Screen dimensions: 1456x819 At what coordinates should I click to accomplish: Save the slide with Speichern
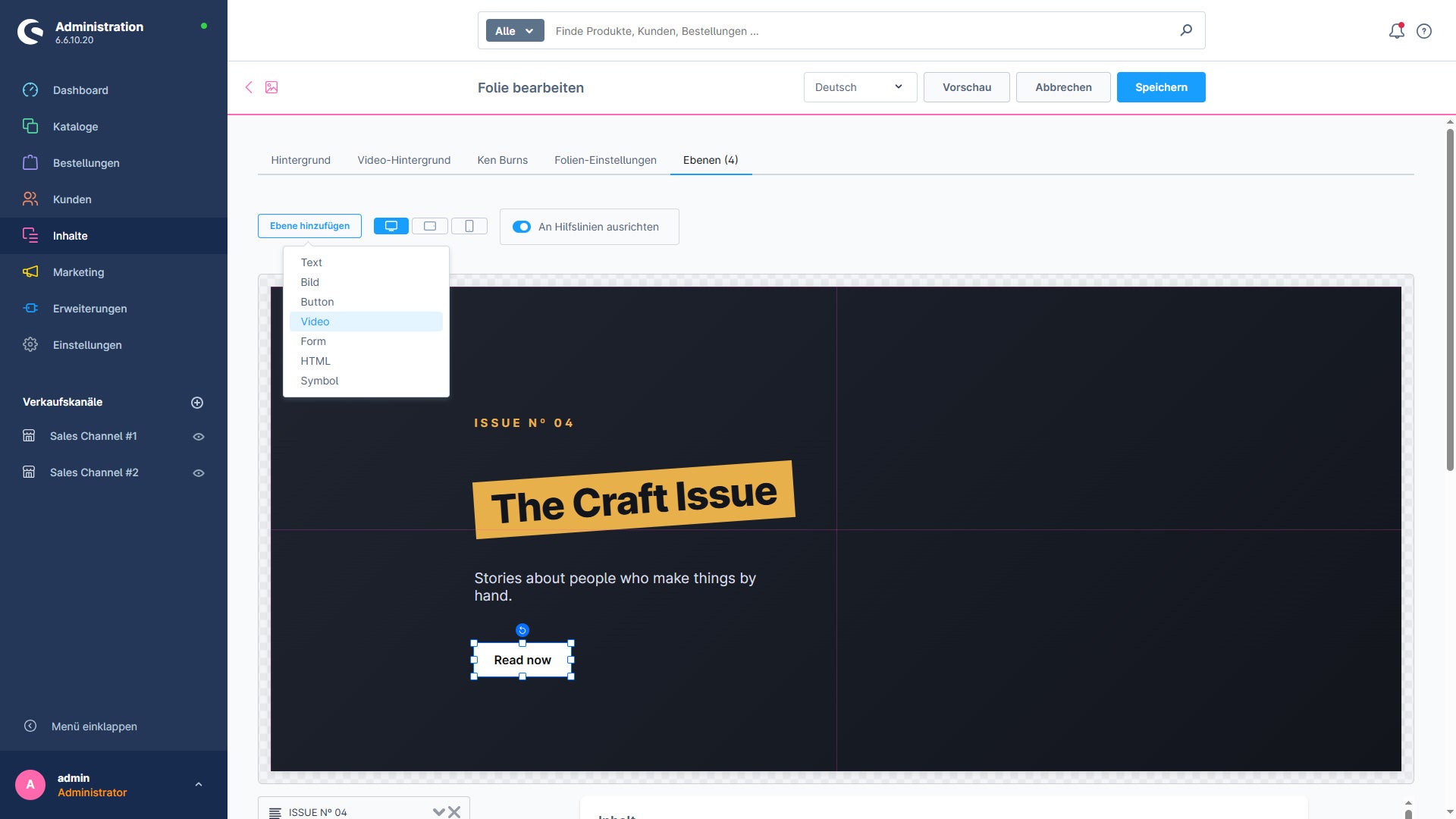pyautogui.click(x=1161, y=87)
